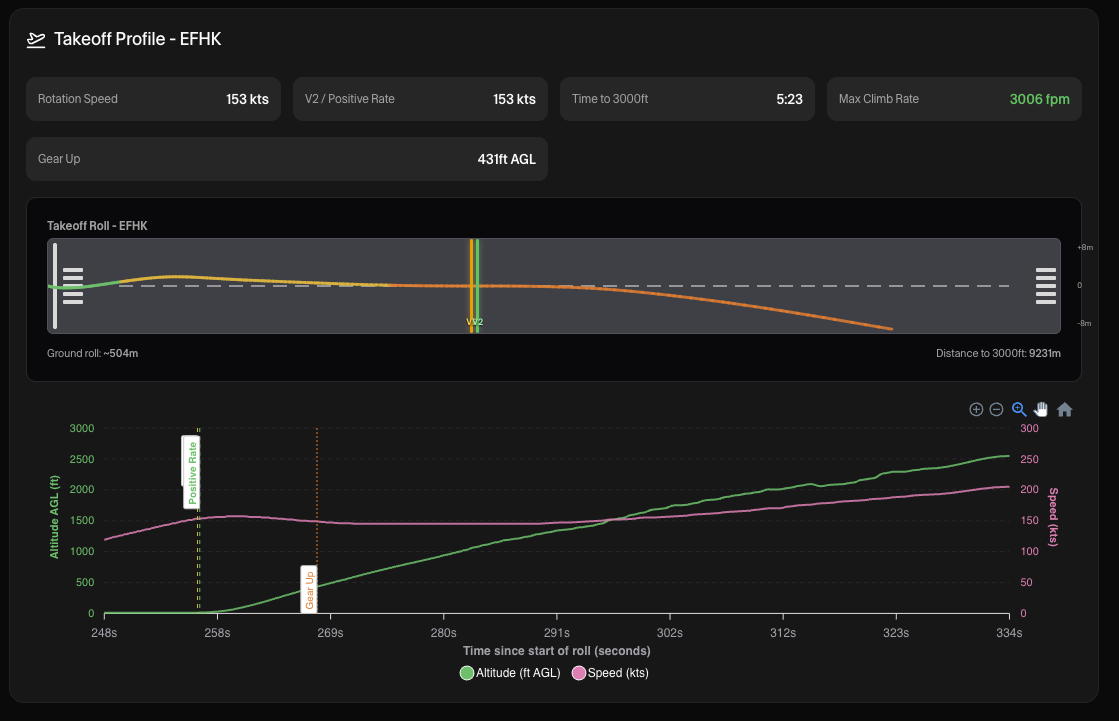Select the magnifier selection zoom tool
Screen dimensions: 1119x721
coord(1019,409)
